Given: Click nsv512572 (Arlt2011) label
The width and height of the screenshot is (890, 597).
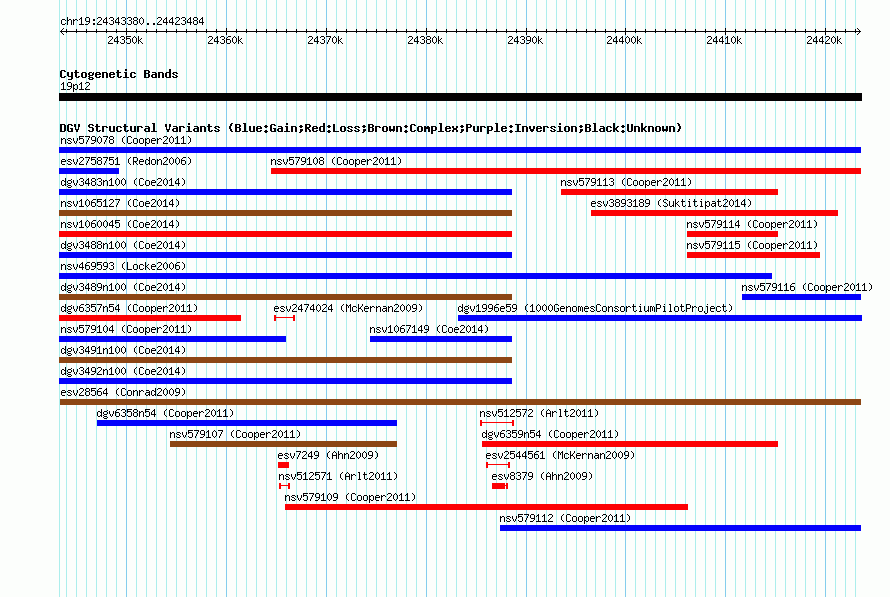Looking at the screenshot, I should (x=539, y=413).
